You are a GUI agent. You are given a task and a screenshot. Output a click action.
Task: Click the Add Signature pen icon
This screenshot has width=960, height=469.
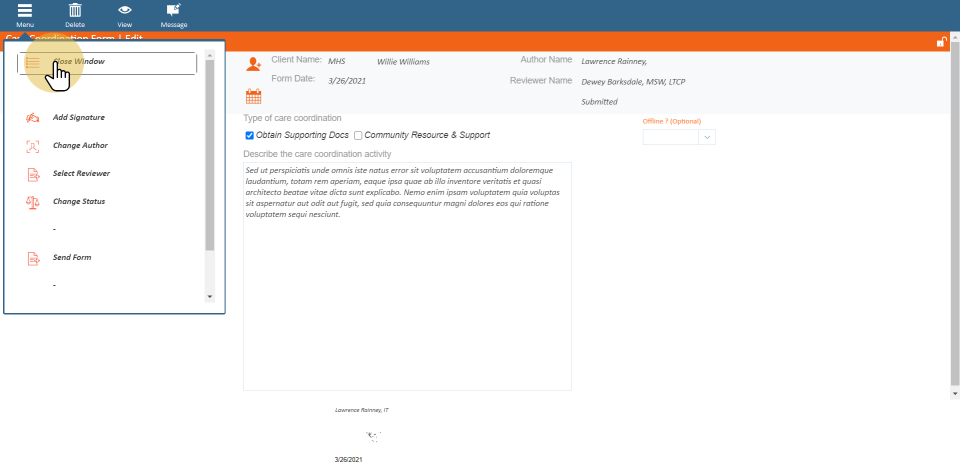point(33,118)
